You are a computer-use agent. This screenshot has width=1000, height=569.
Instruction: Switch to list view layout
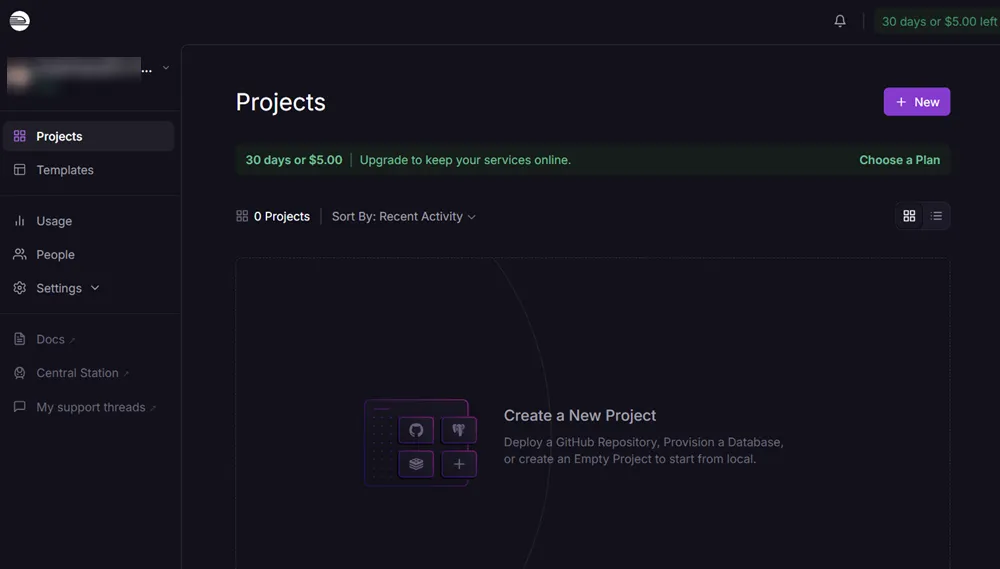coord(936,216)
